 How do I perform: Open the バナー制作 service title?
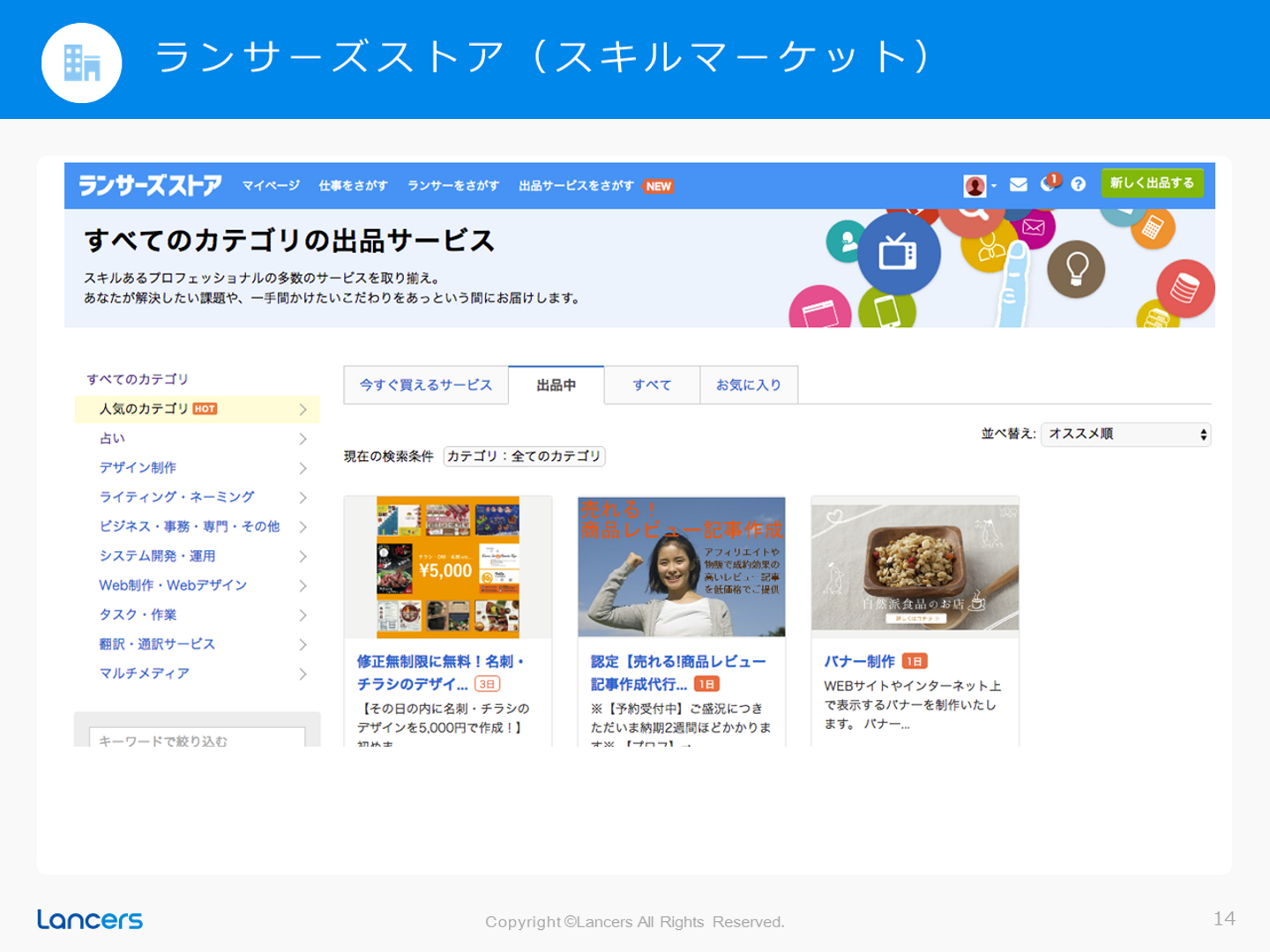(x=859, y=661)
